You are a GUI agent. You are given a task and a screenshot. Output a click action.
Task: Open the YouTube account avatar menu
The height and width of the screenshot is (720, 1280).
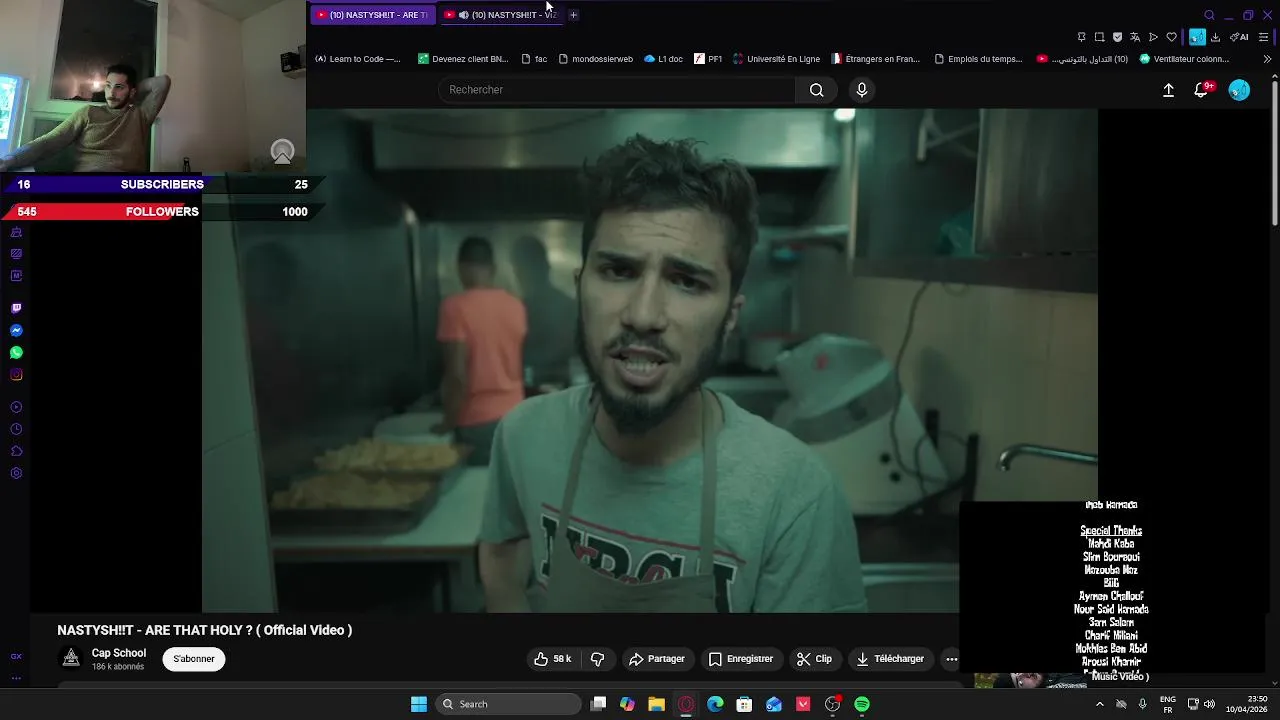pos(1239,90)
